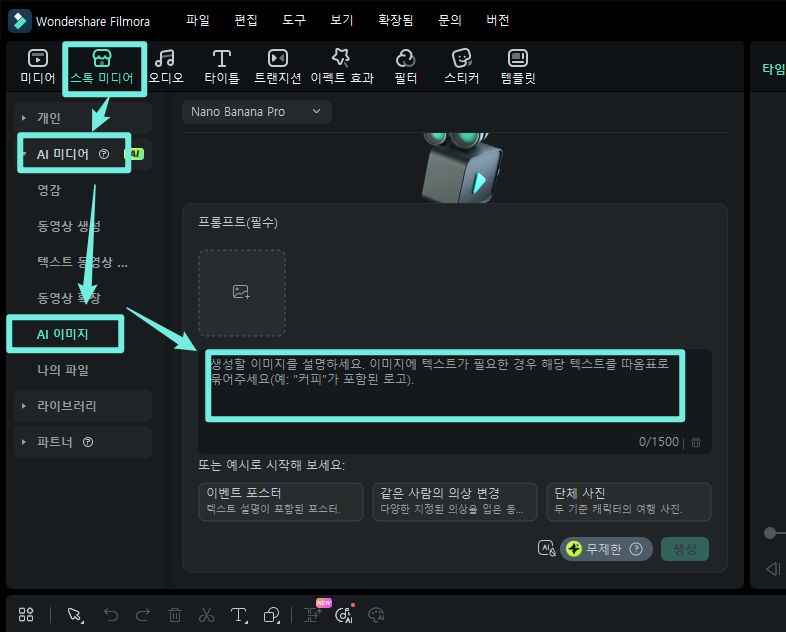Choose the 같은 사람의 의상 변경 example
Viewport: 786px width, 632px height.
[455, 502]
